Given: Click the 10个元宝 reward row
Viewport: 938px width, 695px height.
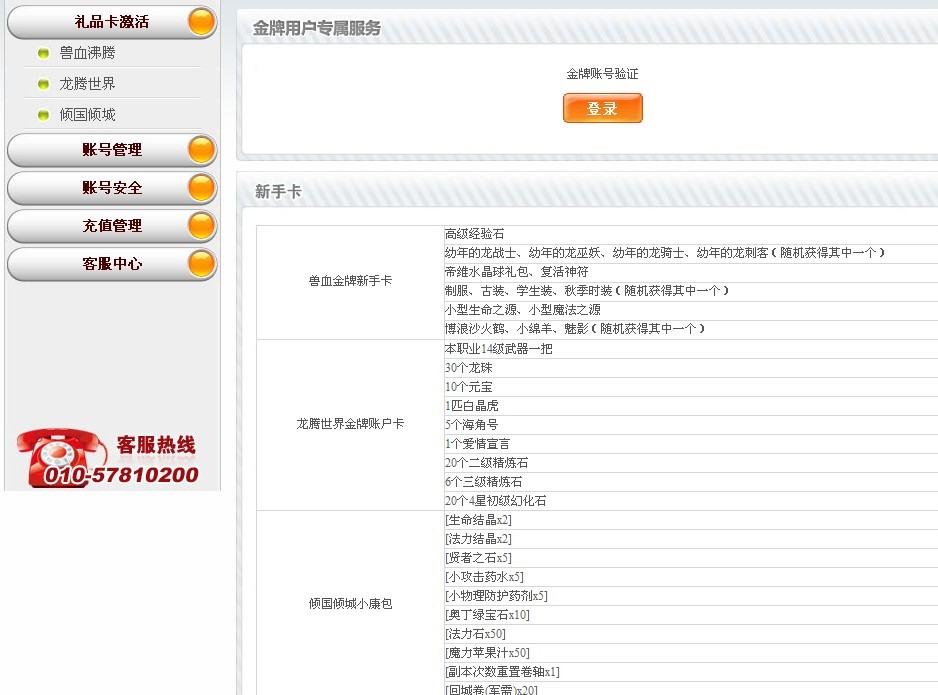Looking at the screenshot, I should 469,387.
